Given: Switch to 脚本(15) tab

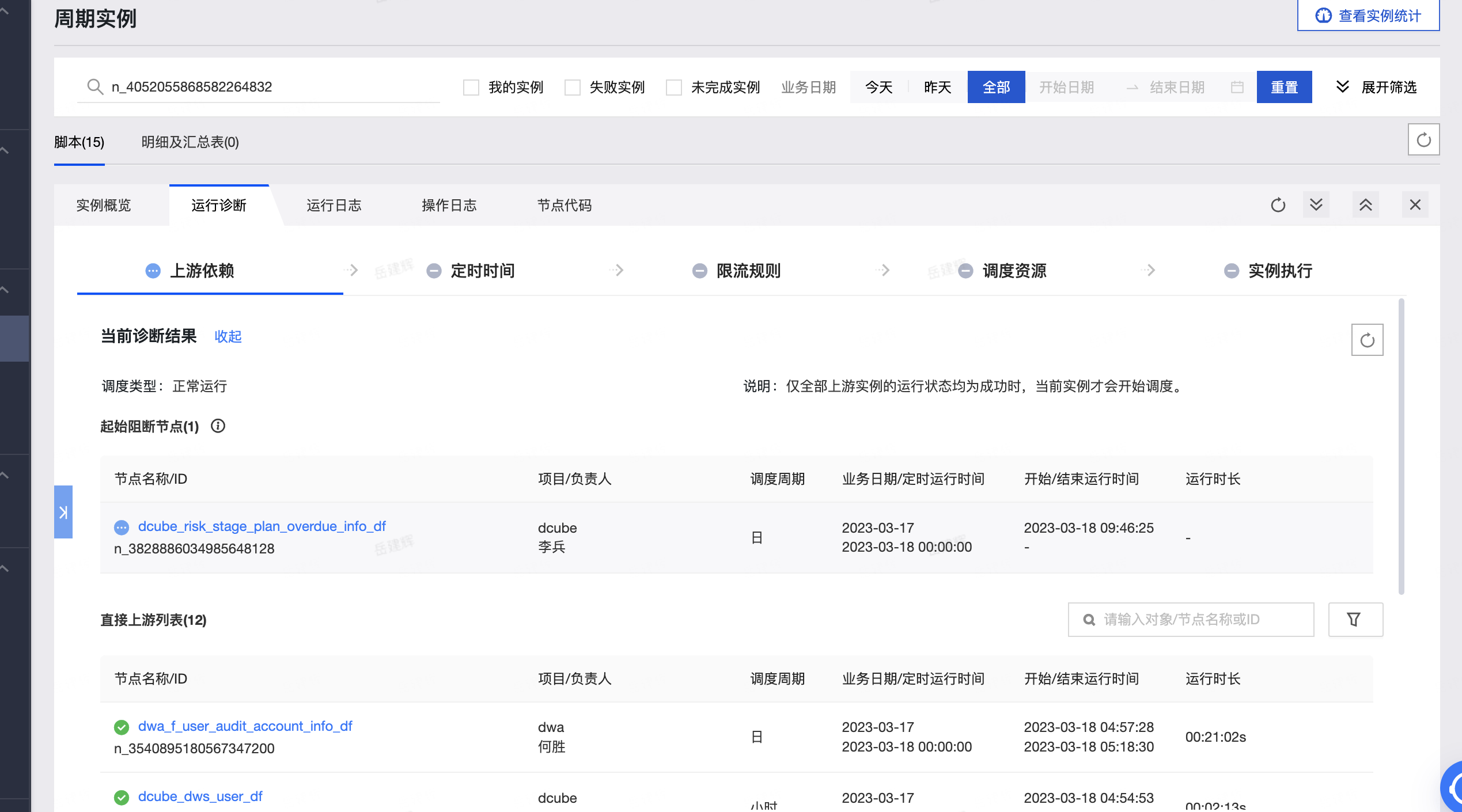Looking at the screenshot, I should (x=79, y=142).
